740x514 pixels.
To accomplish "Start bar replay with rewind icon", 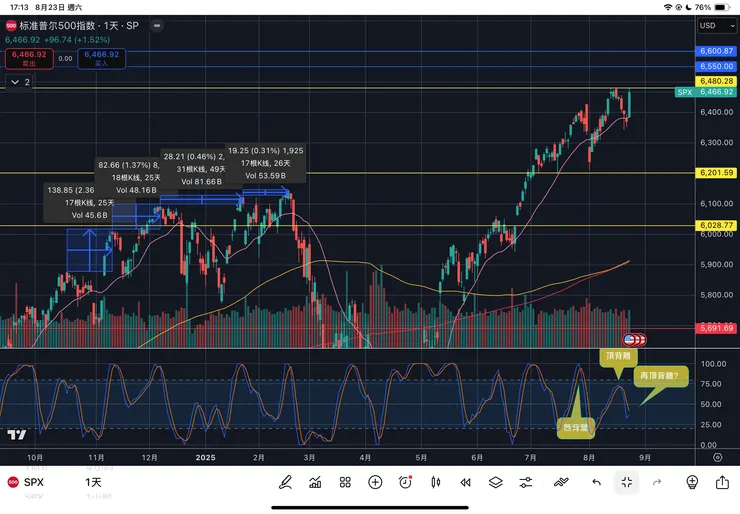I will 465,482.
